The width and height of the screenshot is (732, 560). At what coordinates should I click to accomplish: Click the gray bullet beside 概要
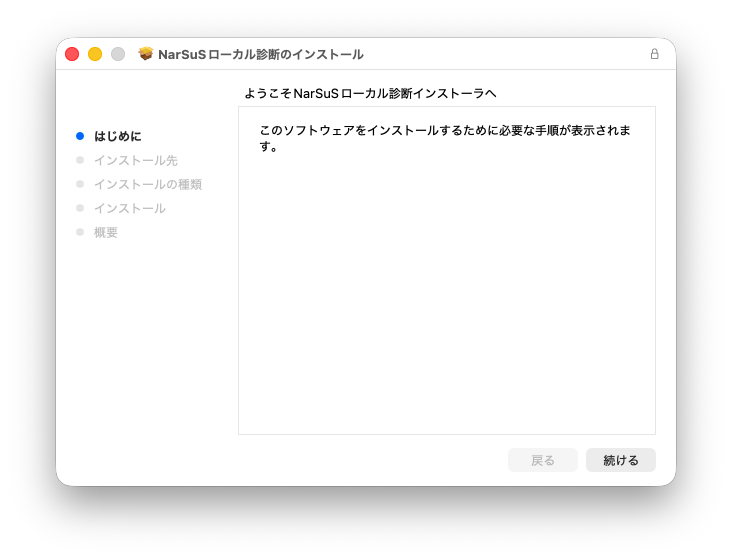click(80, 232)
